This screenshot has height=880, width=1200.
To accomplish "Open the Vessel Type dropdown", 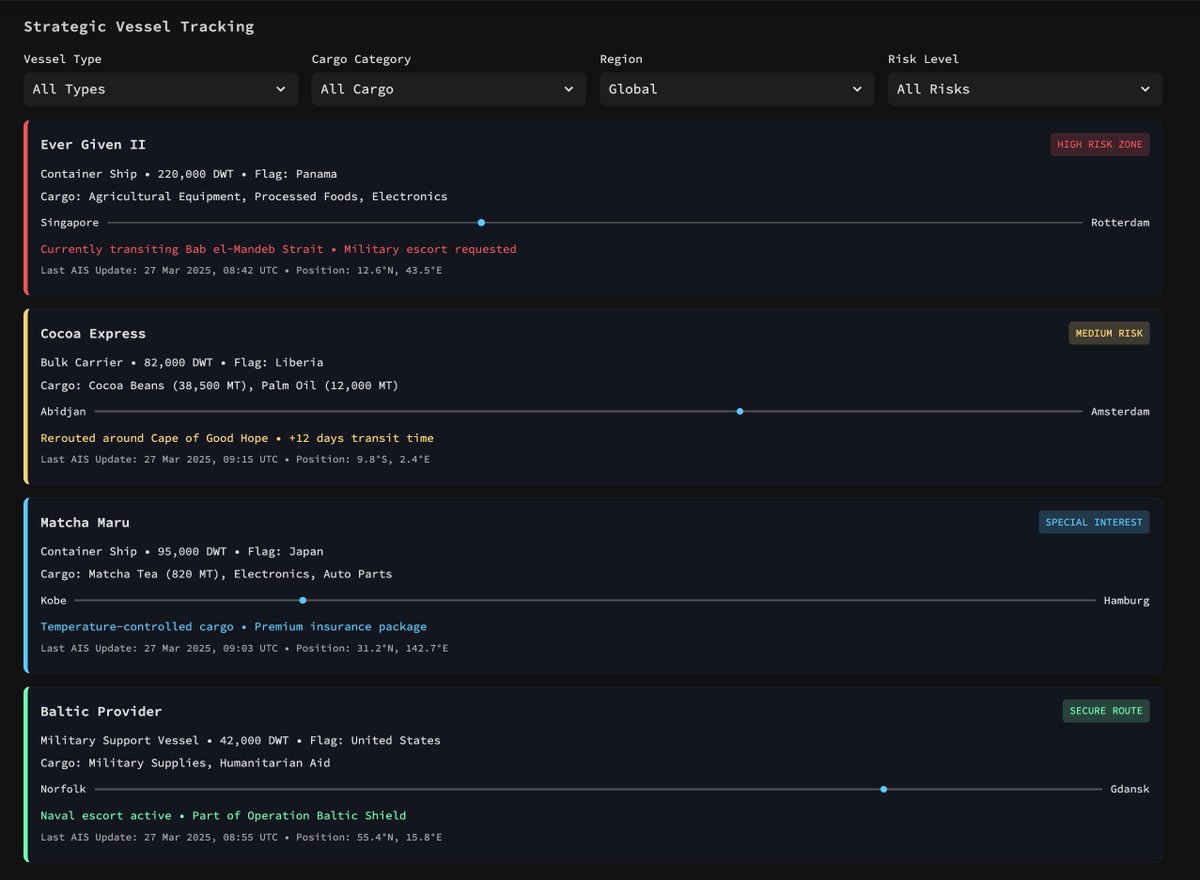I will 161,89.
